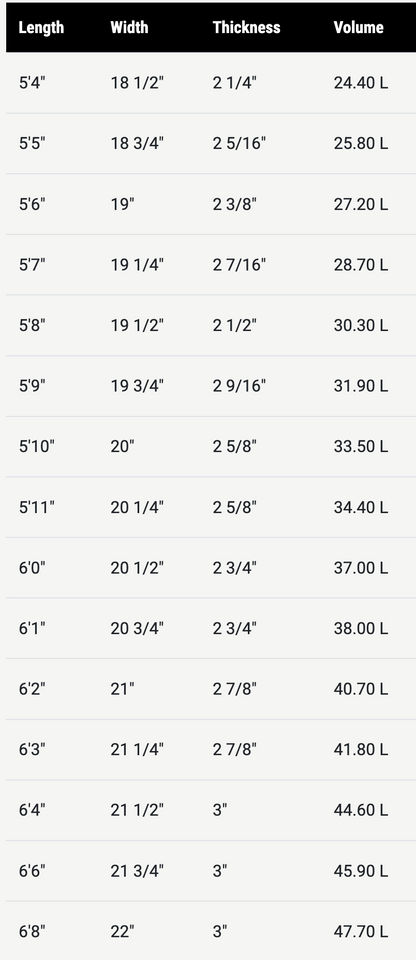Click the 2 3/8" thickness cell
The image size is (416, 960).
(235, 204)
